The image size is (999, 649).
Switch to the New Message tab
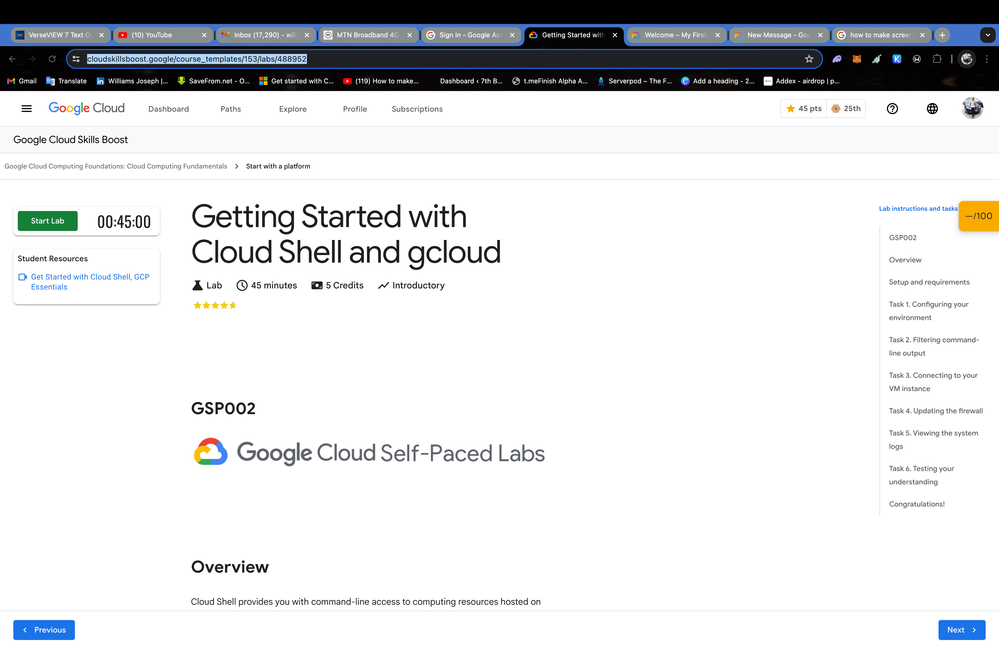click(778, 35)
